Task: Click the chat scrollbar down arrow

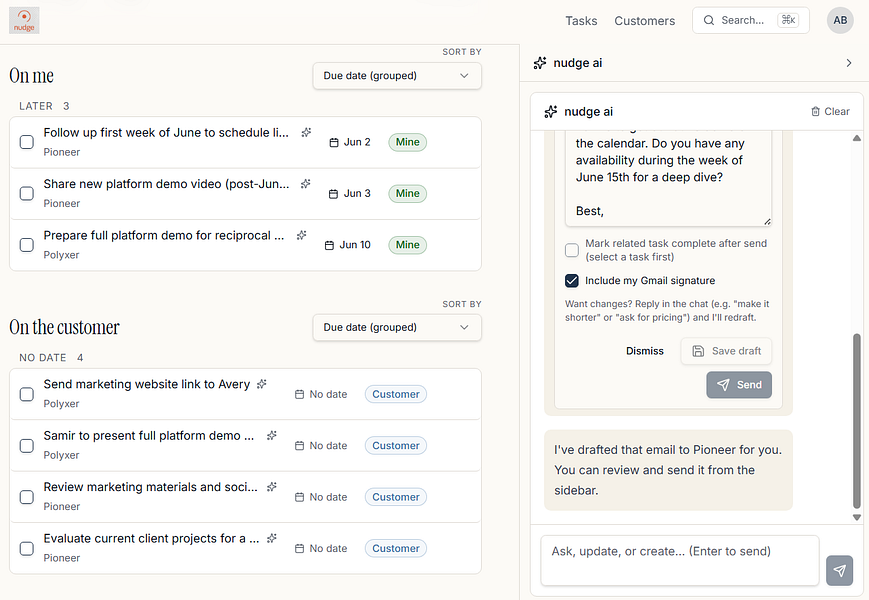Action: pyautogui.click(x=857, y=517)
